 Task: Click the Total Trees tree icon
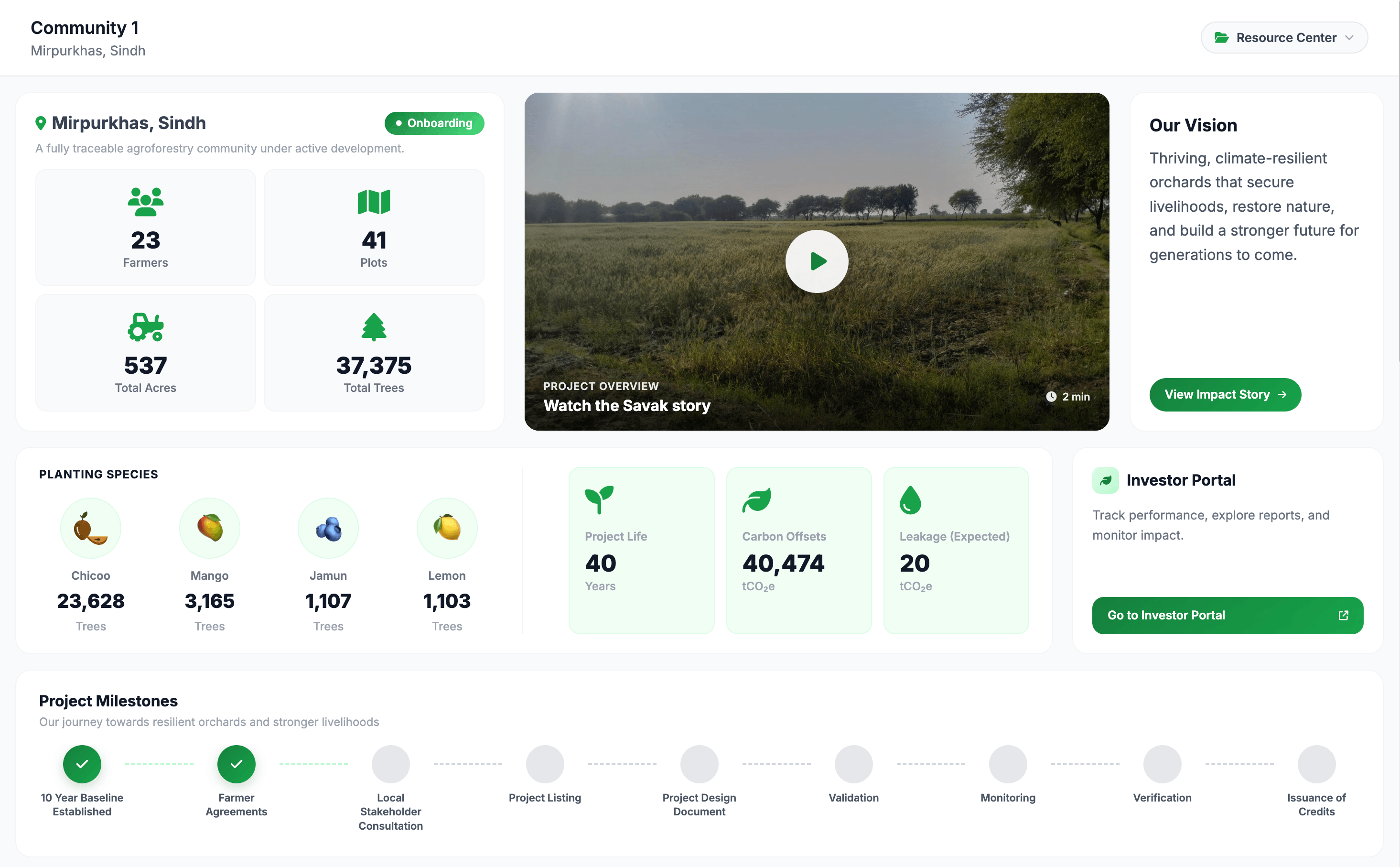click(374, 327)
